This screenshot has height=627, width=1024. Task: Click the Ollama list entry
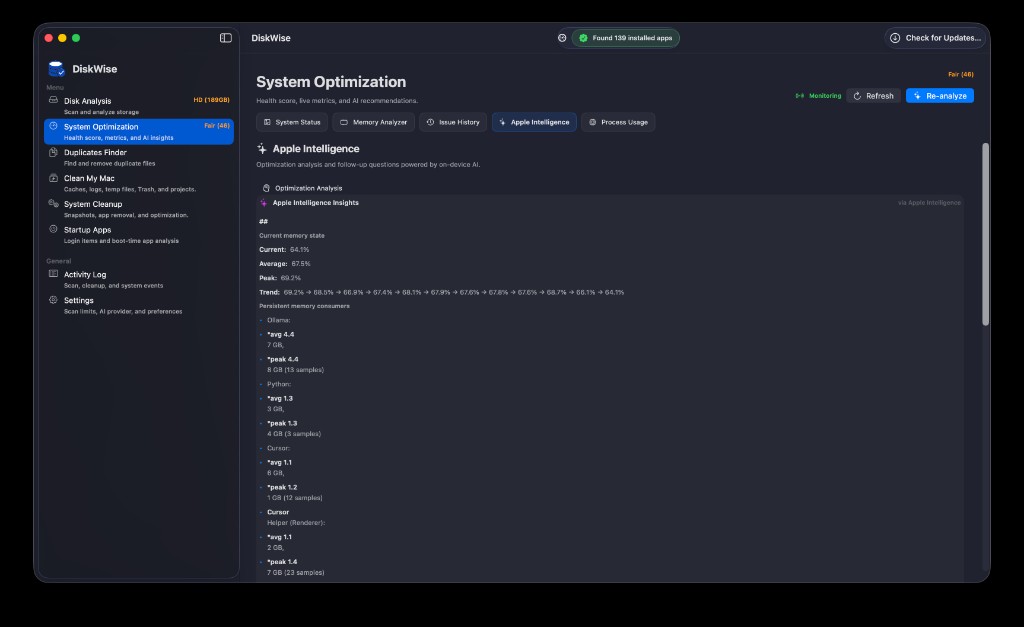click(x=279, y=321)
